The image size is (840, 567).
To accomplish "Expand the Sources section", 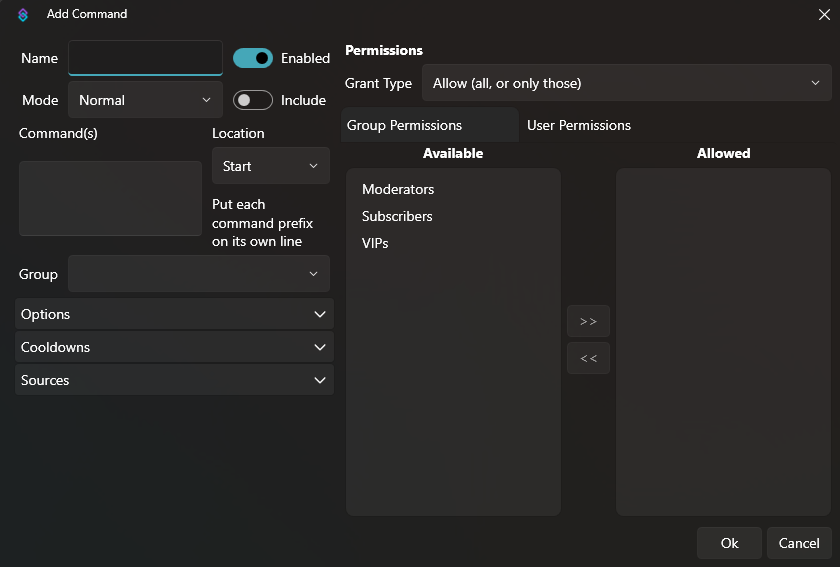I will click(x=174, y=380).
